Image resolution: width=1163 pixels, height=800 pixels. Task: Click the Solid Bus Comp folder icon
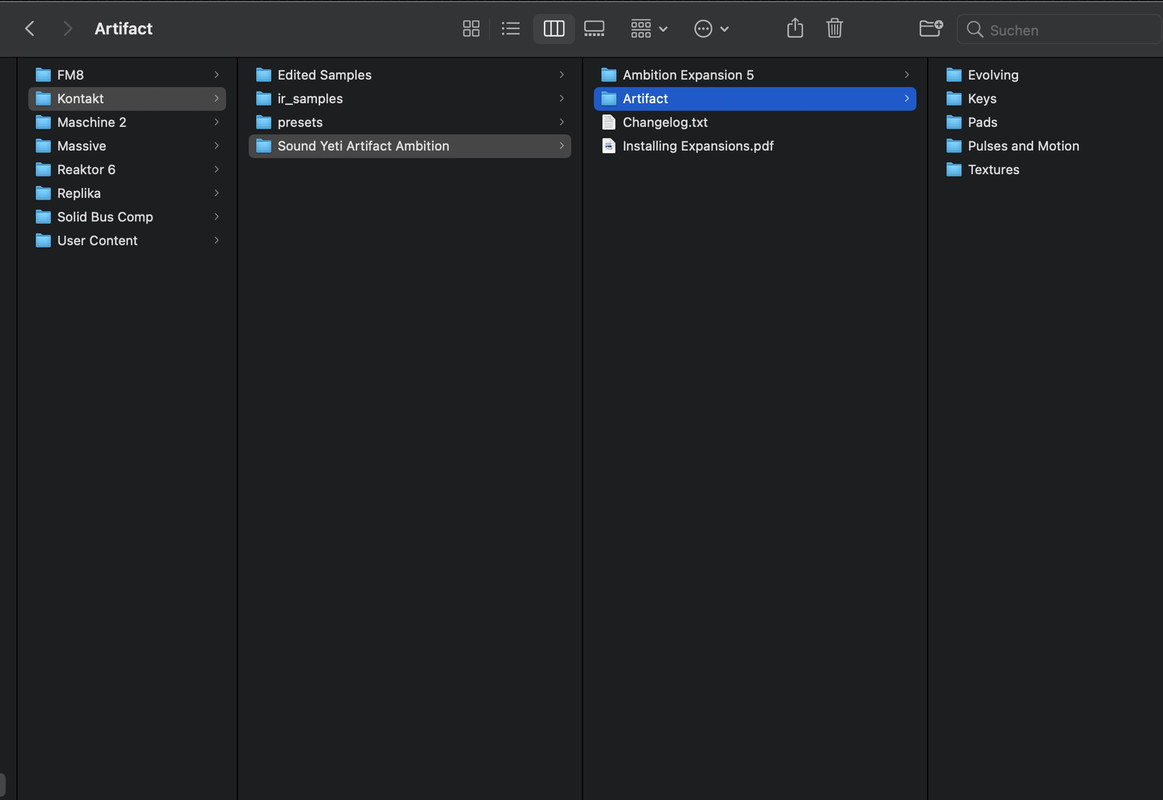point(43,217)
